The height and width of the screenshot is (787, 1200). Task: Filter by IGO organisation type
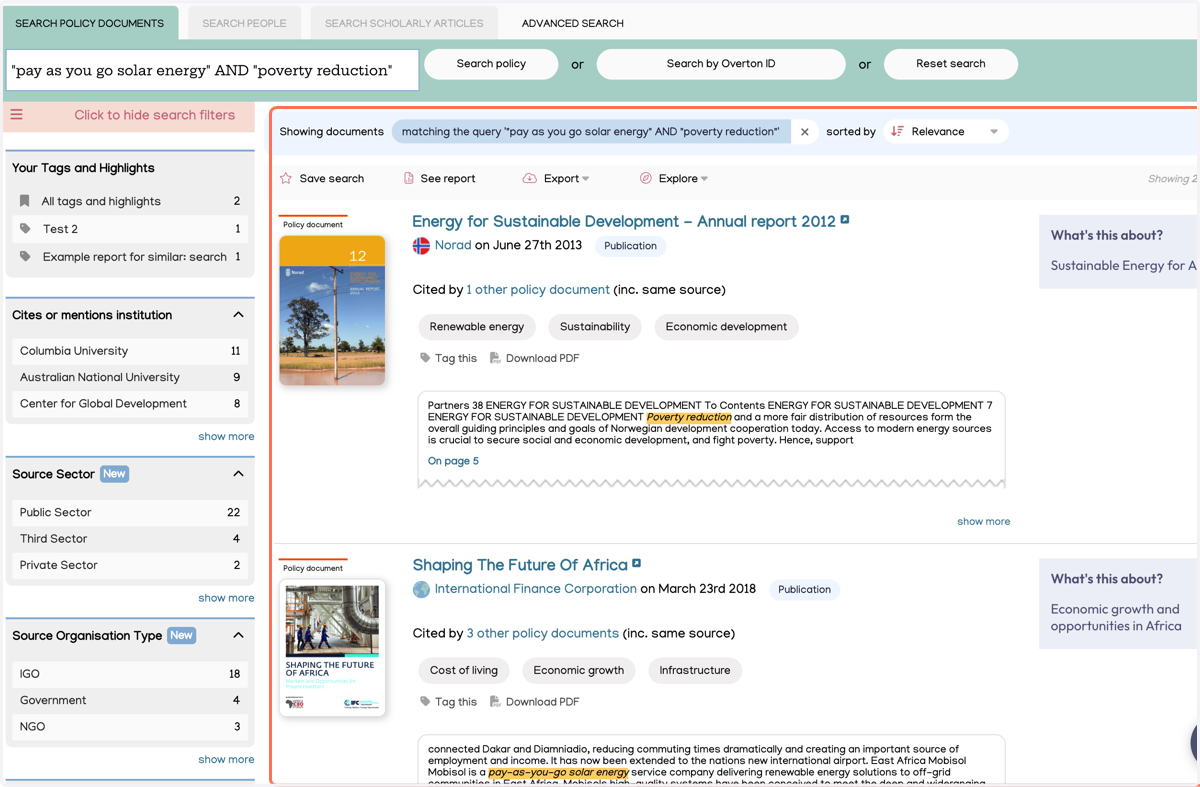coord(130,674)
